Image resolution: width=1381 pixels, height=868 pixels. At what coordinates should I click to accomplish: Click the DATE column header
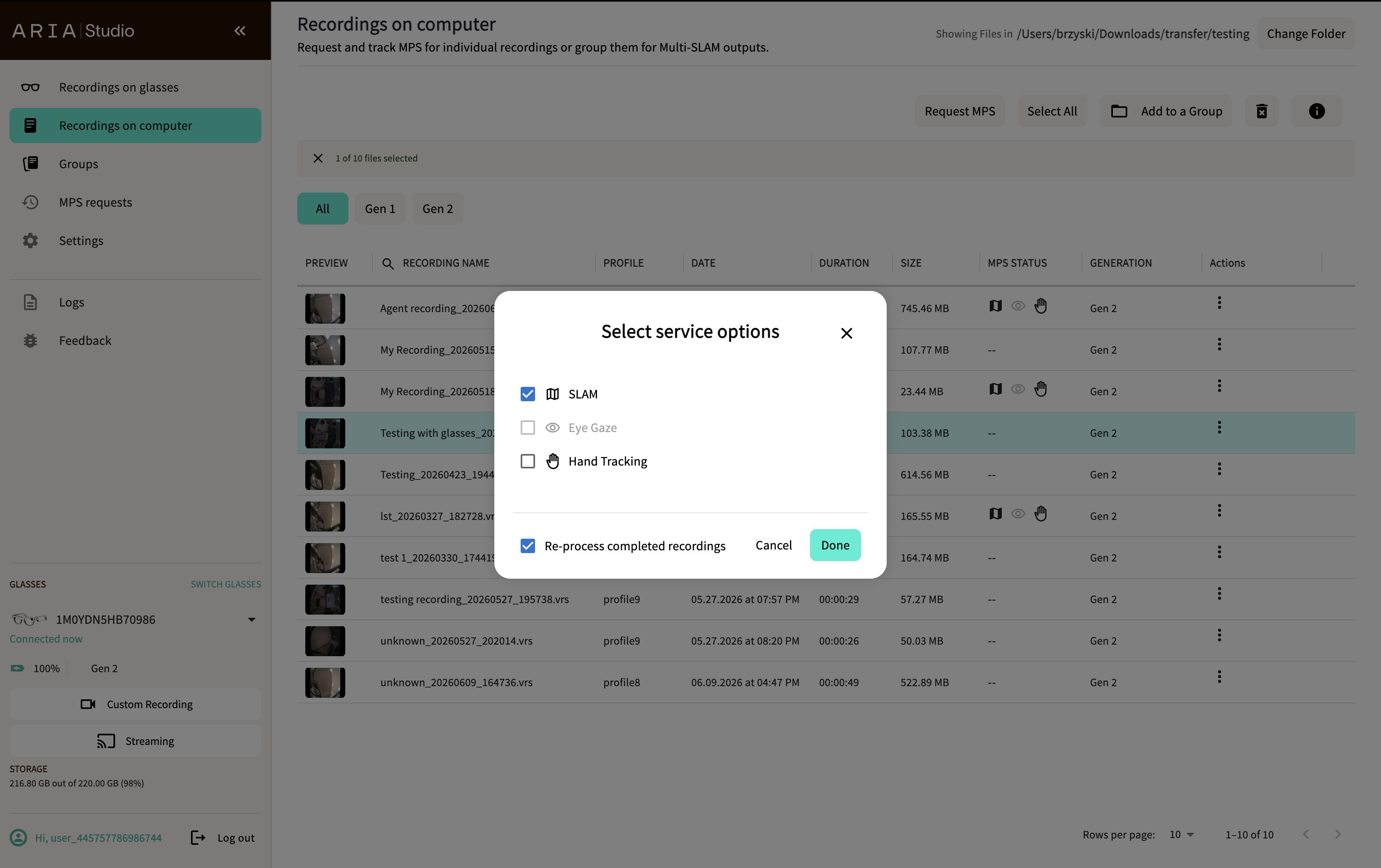tap(703, 263)
